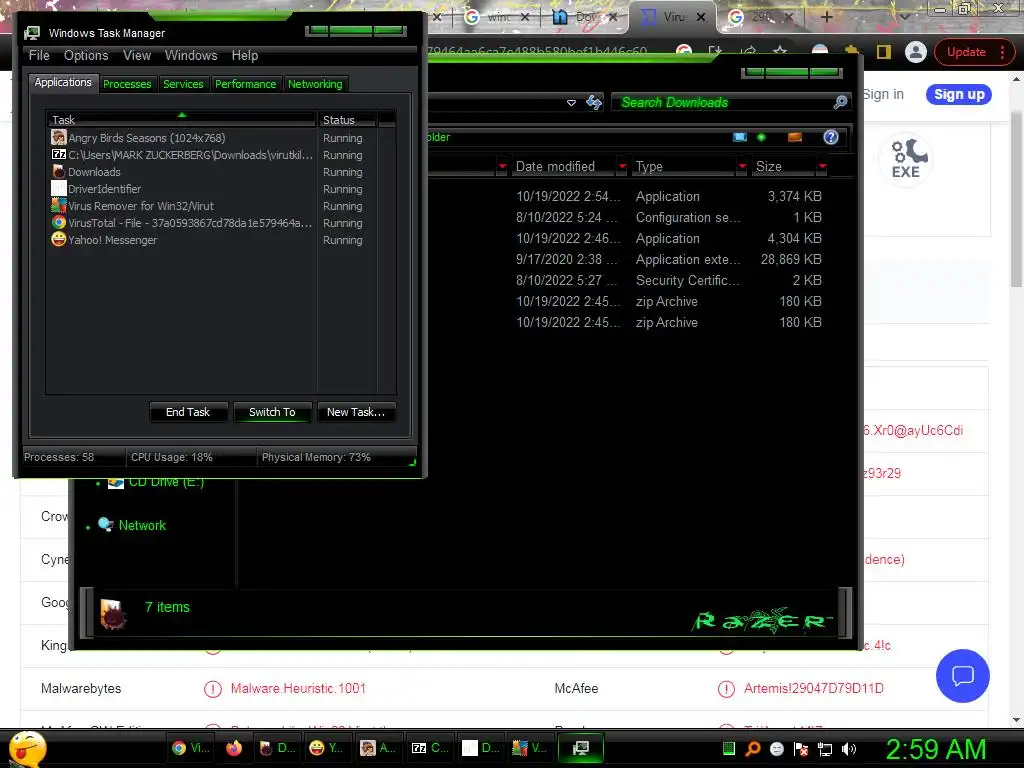Open Explorer help question-mark icon
1024x768 pixels.
(x=831, y=137)
